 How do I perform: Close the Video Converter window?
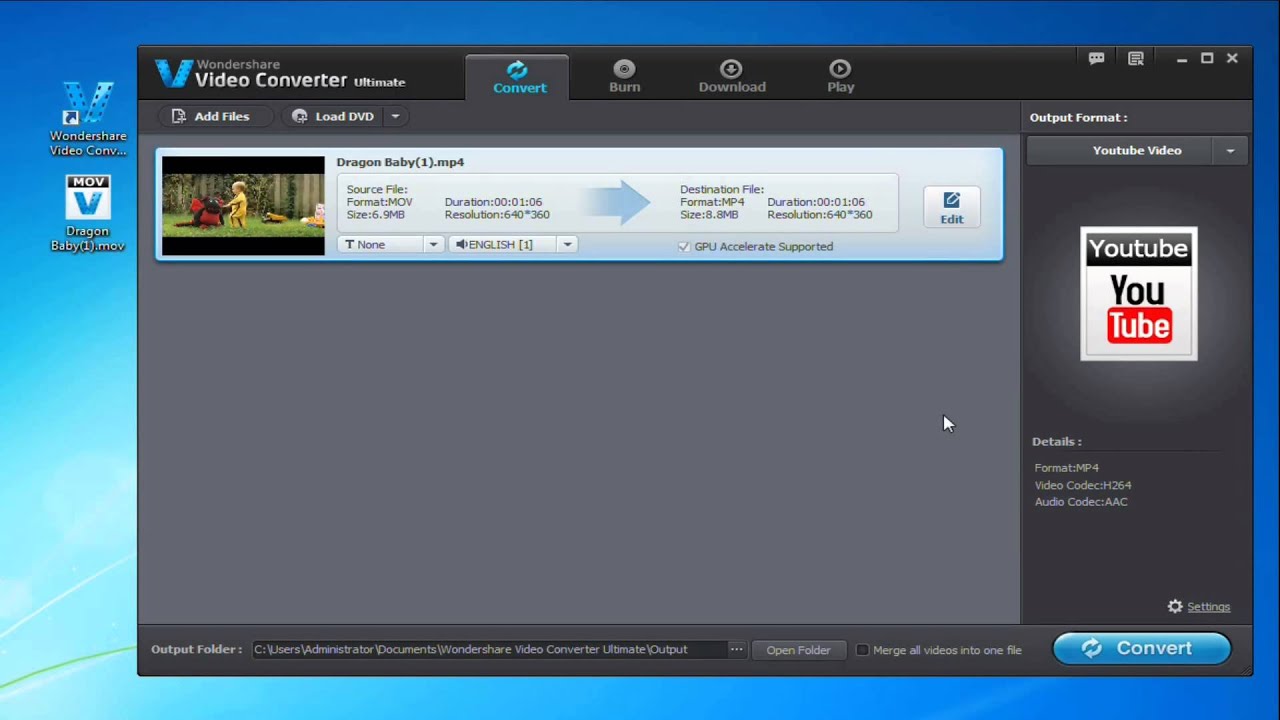coord(1232,59)
